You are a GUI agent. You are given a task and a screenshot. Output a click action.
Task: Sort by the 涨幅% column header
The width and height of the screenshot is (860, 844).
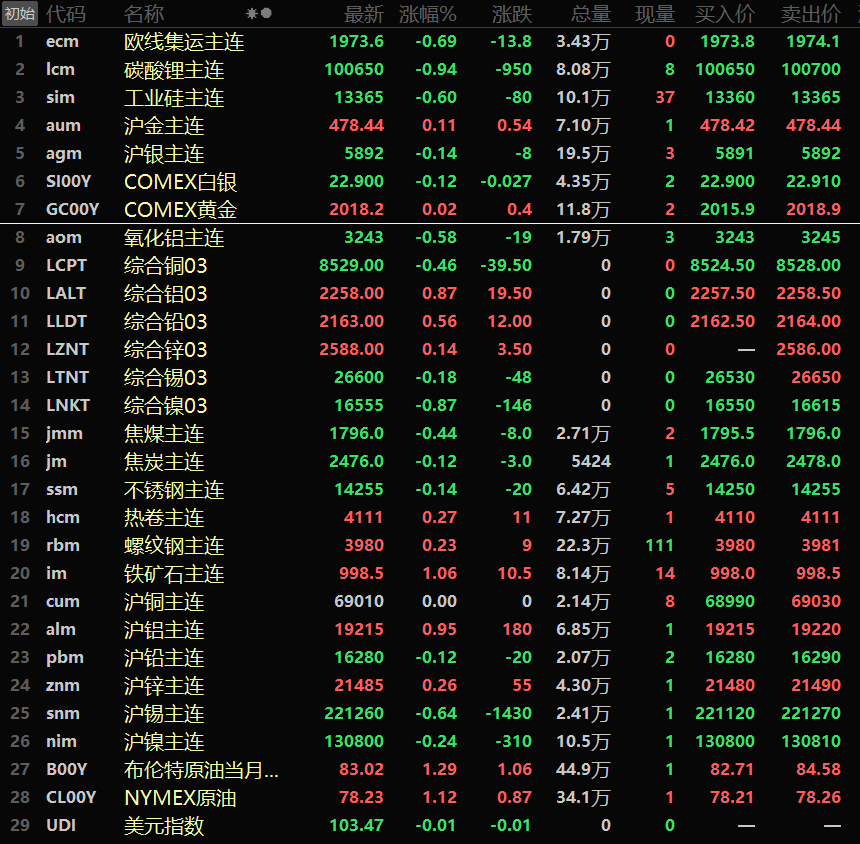427,14
